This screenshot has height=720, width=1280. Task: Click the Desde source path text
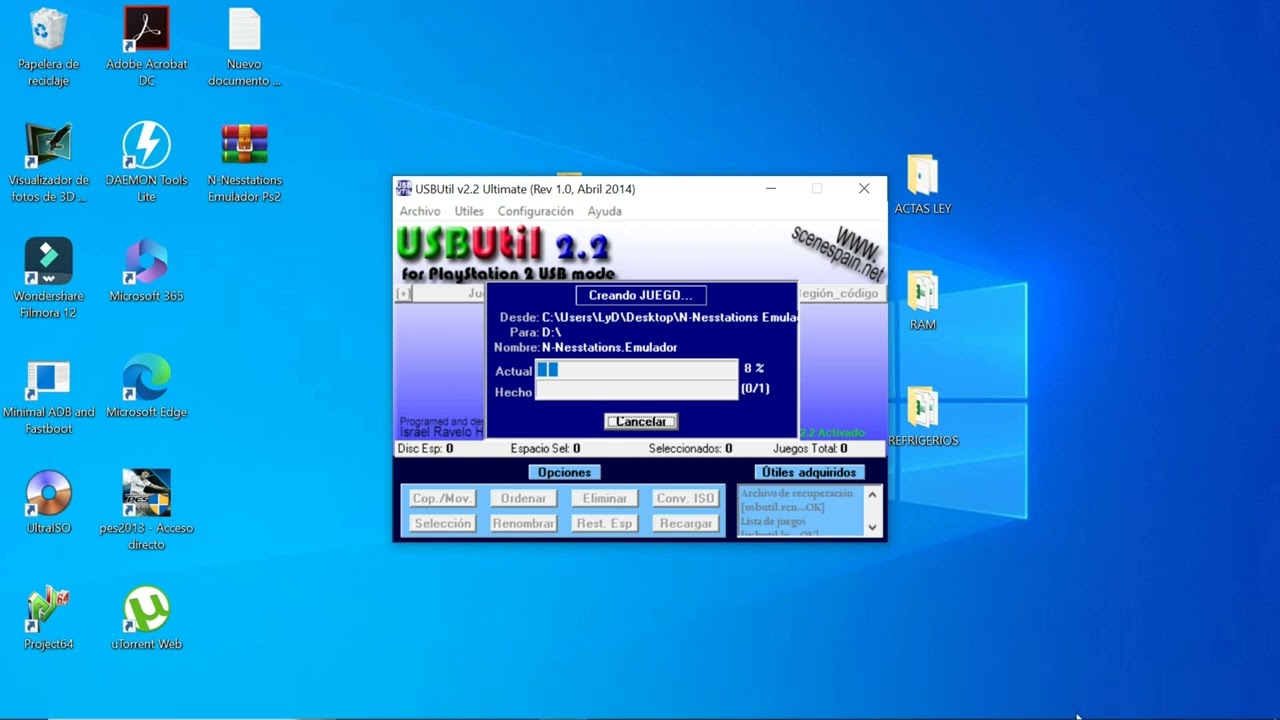669,317
